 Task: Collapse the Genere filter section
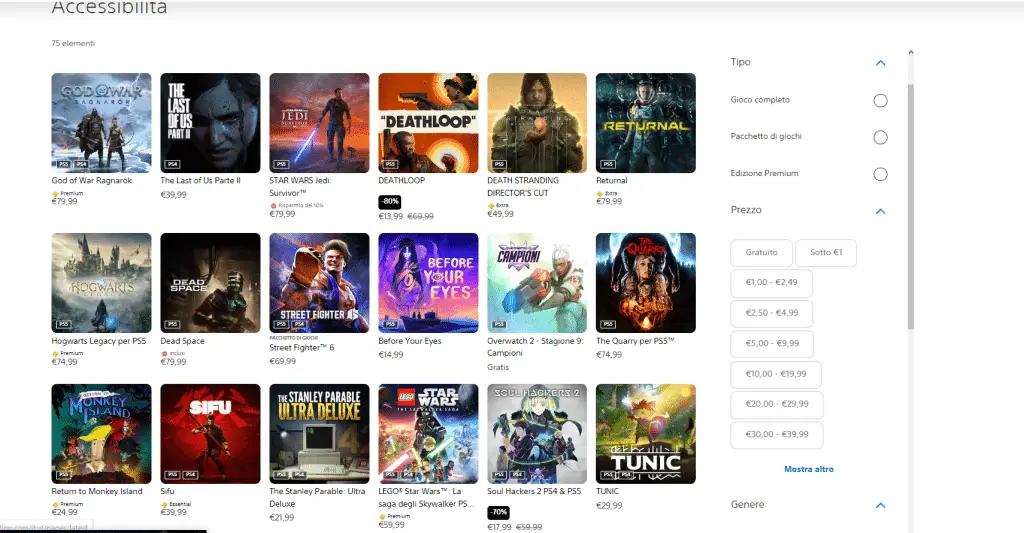click(x=880, y=505)
